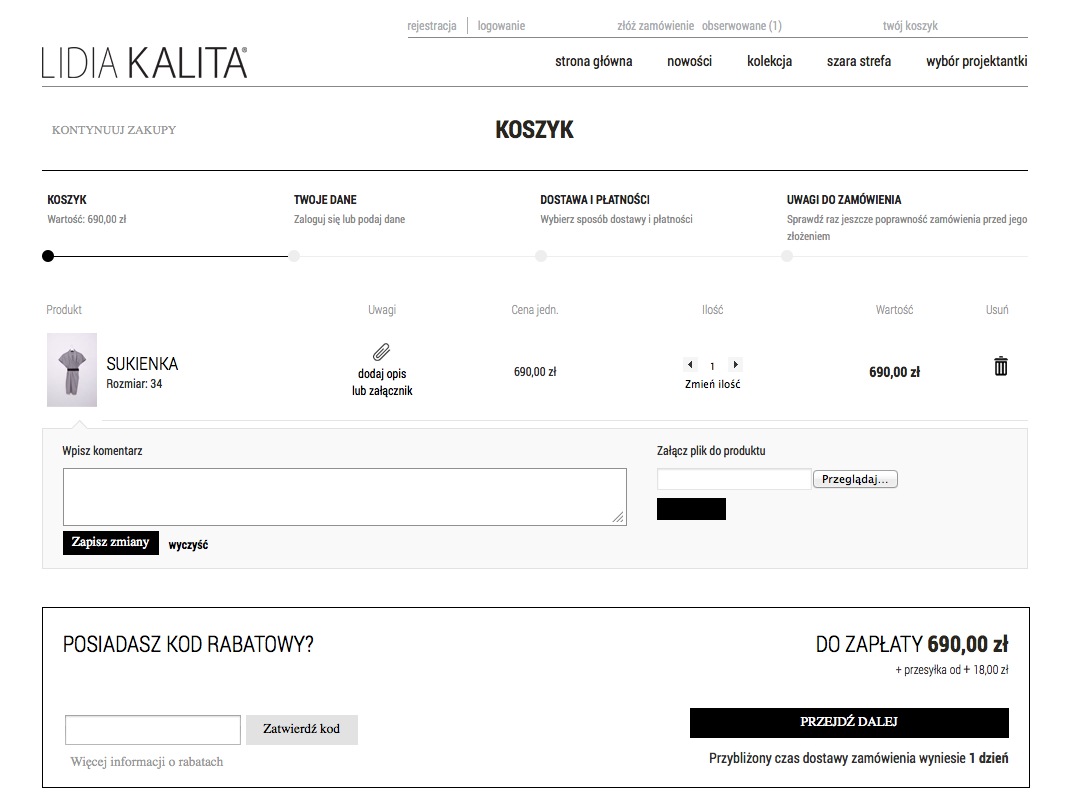
Task: Increase quantity with the right arrow
Action: pos(736,365)
